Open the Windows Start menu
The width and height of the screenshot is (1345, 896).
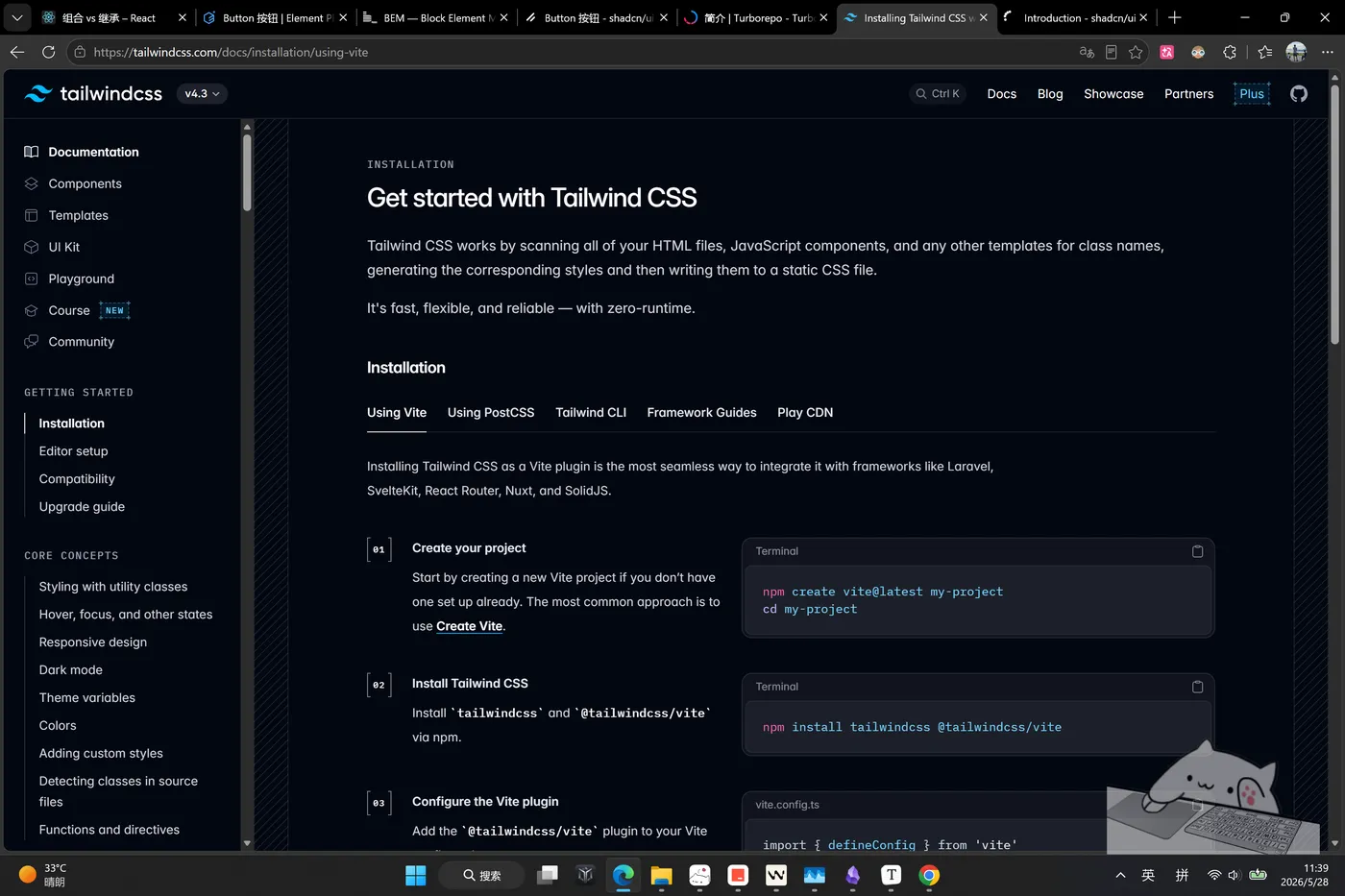(416, 875)
